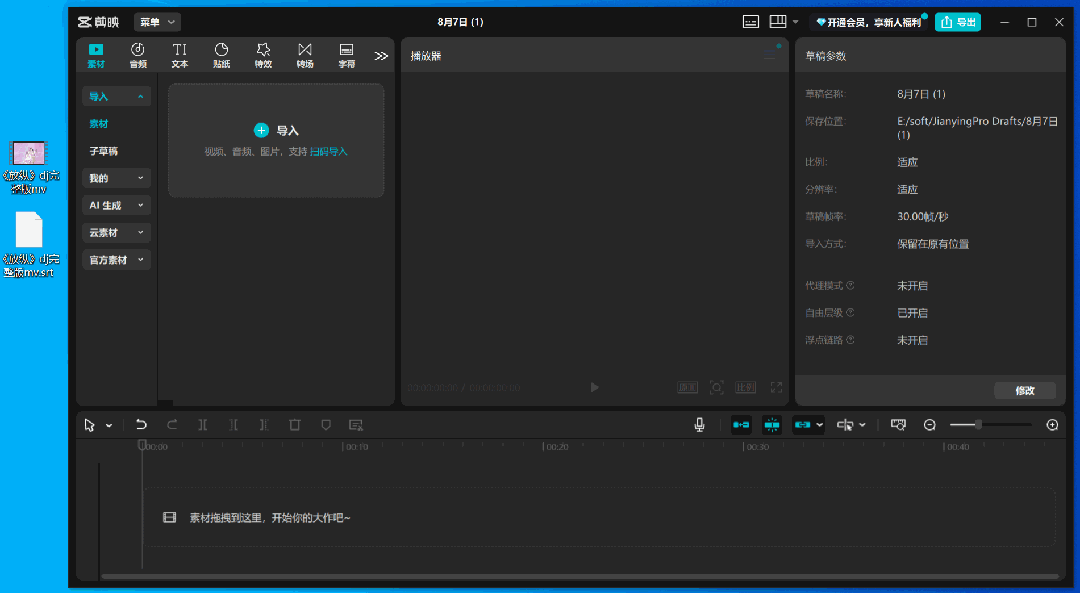Screen dimensions: 1080x593
Task: Start voice recording with the microphone
Action: tap(699, 425)
